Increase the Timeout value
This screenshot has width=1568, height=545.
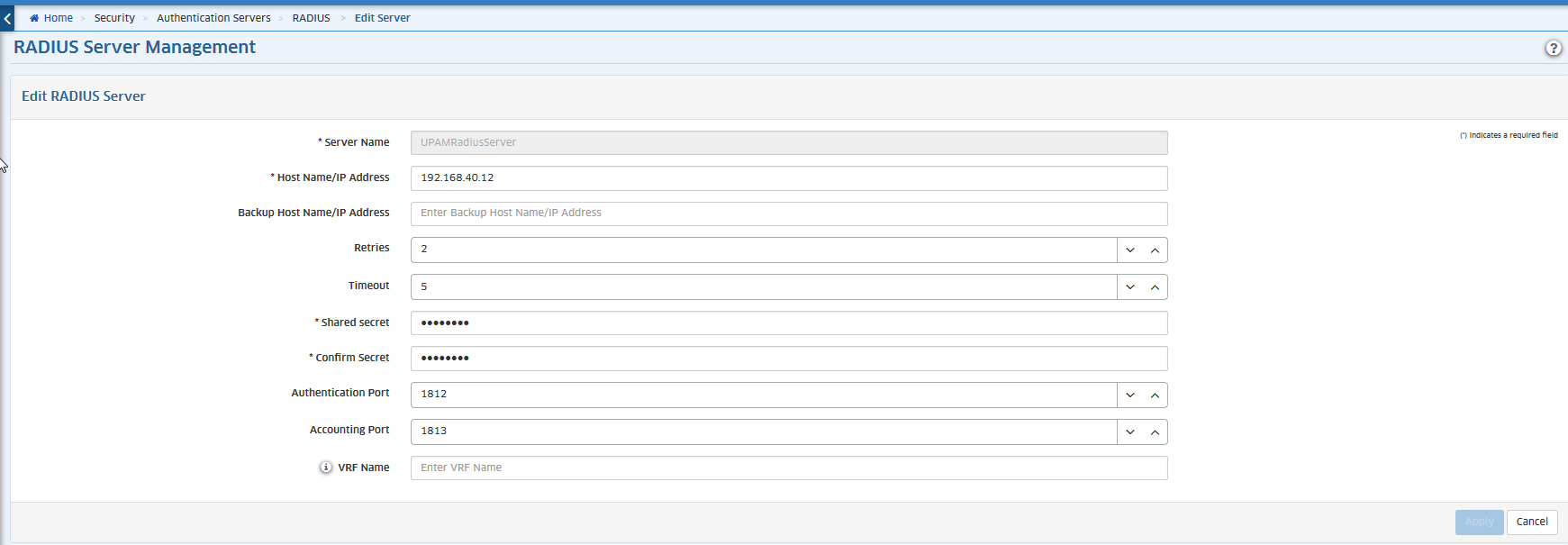[x=1155, y=287]
